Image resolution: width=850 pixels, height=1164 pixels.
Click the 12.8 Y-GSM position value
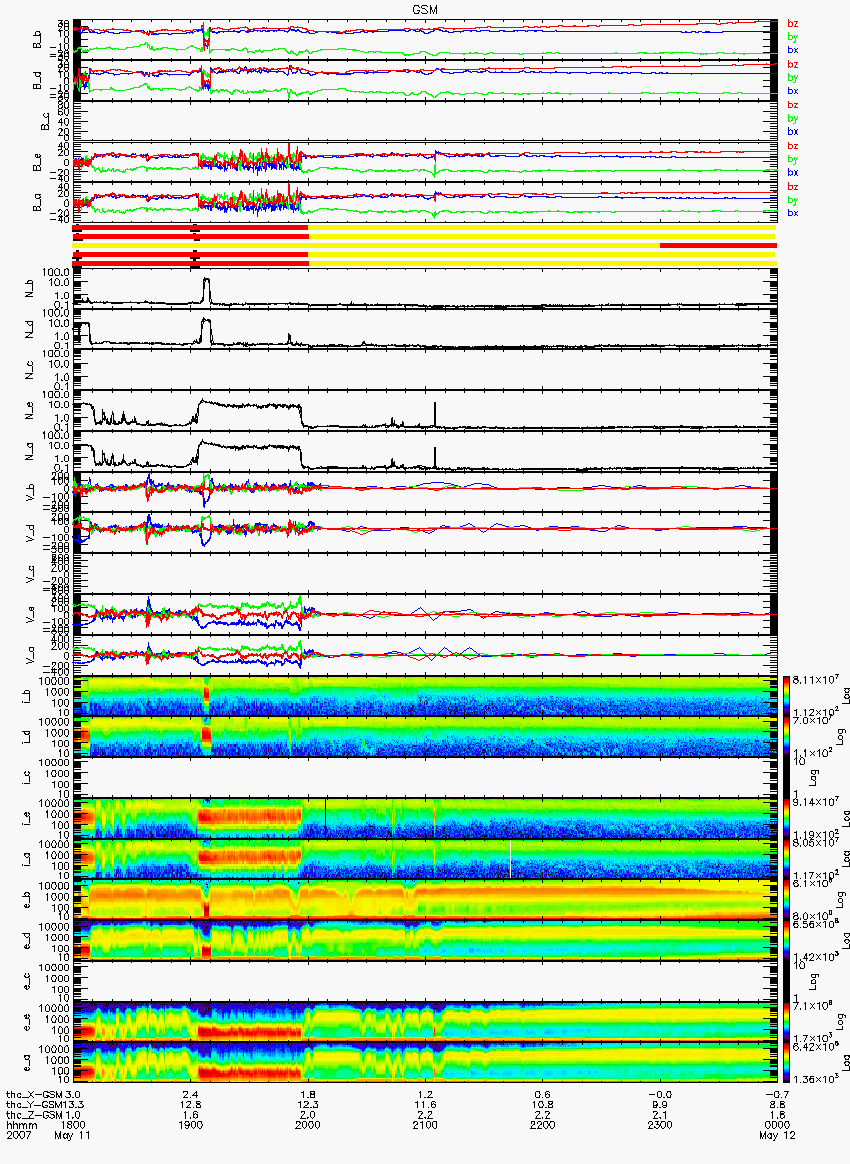pyautogui.click(x=191, y=1105)
